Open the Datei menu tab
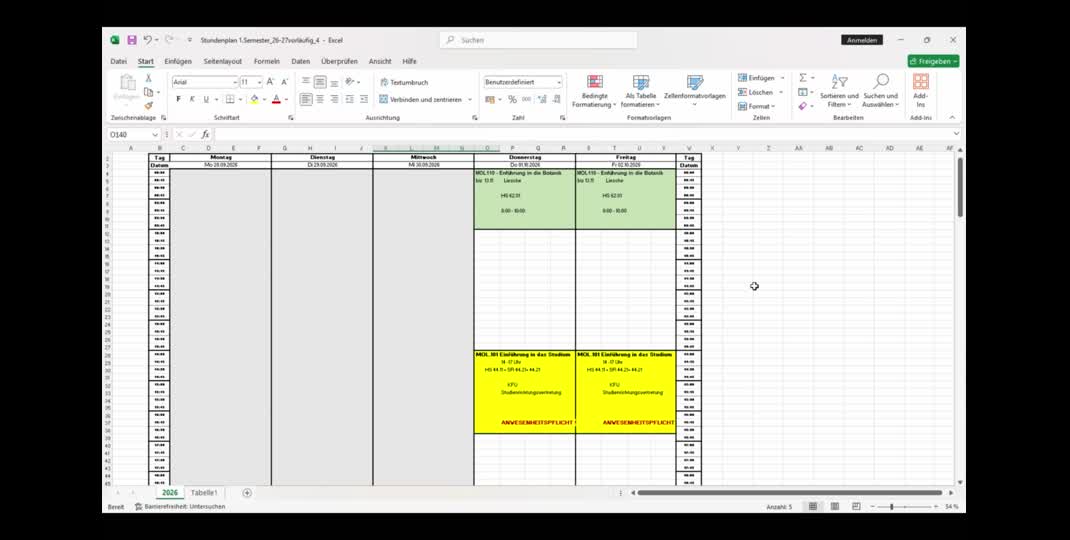1070x540 pixels. click(x=118, y=61)
